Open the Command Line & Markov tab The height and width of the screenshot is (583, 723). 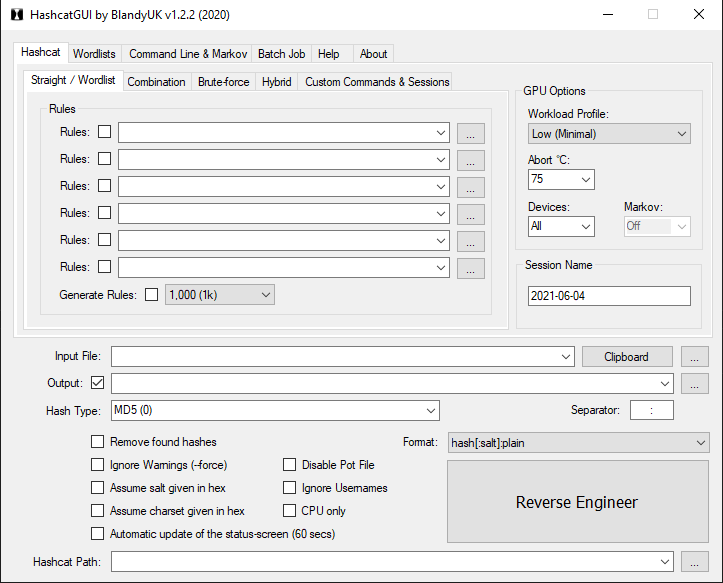[x=188, y=54]
